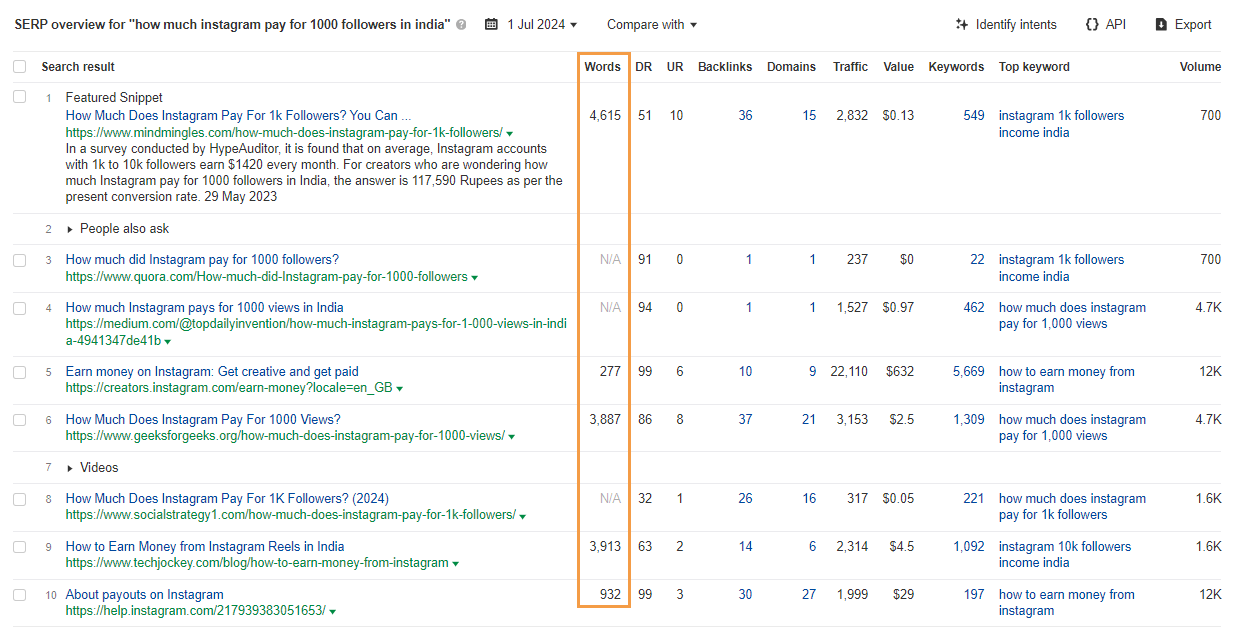This screenshot has width=1234, height=628.
Task: Click the API braces icon
Action: coord(1093,24)
